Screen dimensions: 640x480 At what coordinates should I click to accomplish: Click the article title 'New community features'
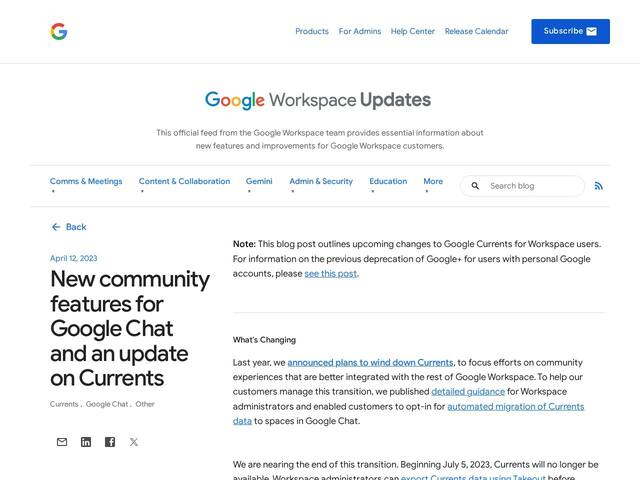pos(130,329)
